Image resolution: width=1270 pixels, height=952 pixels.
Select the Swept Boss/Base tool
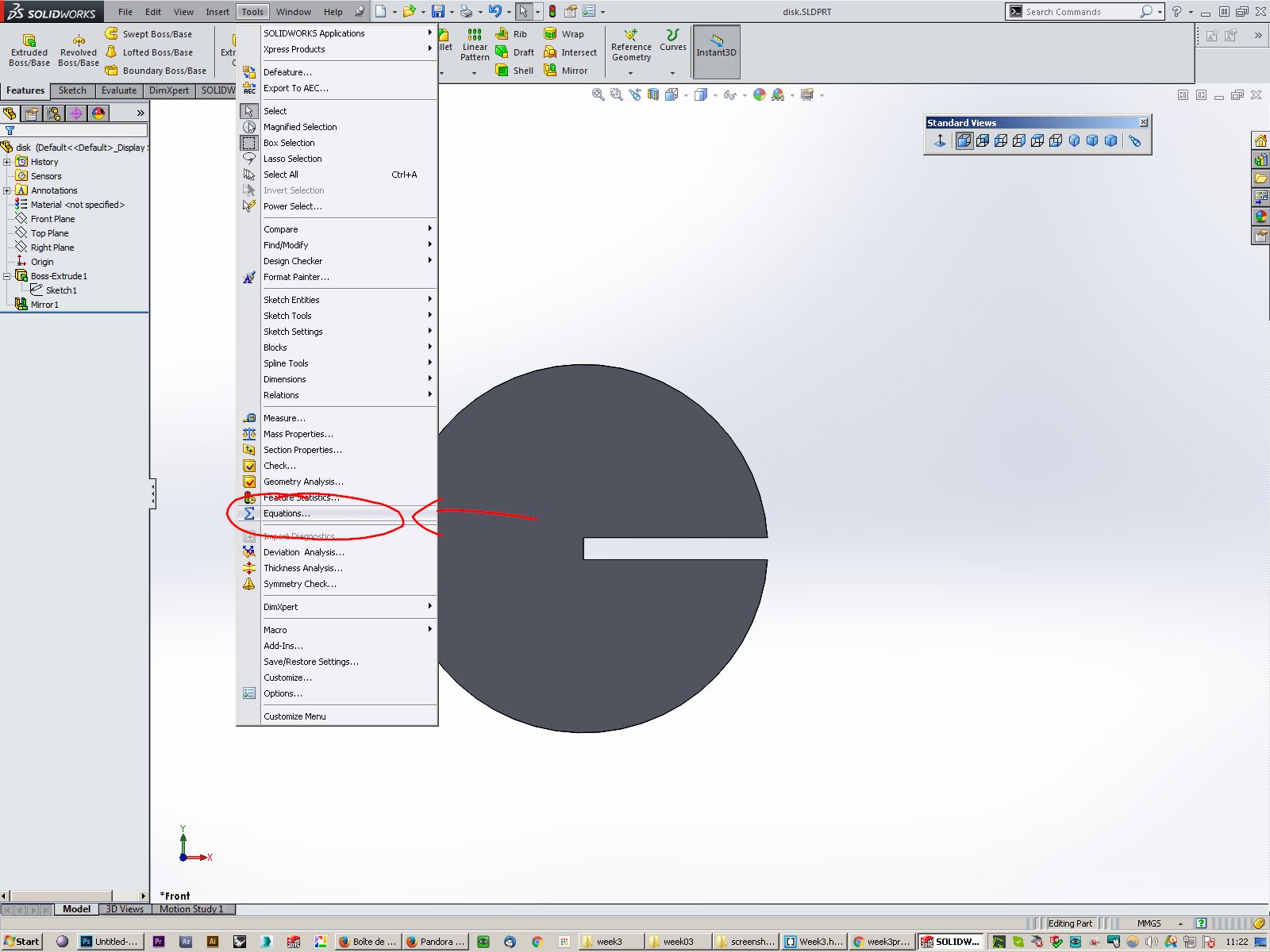149,34
